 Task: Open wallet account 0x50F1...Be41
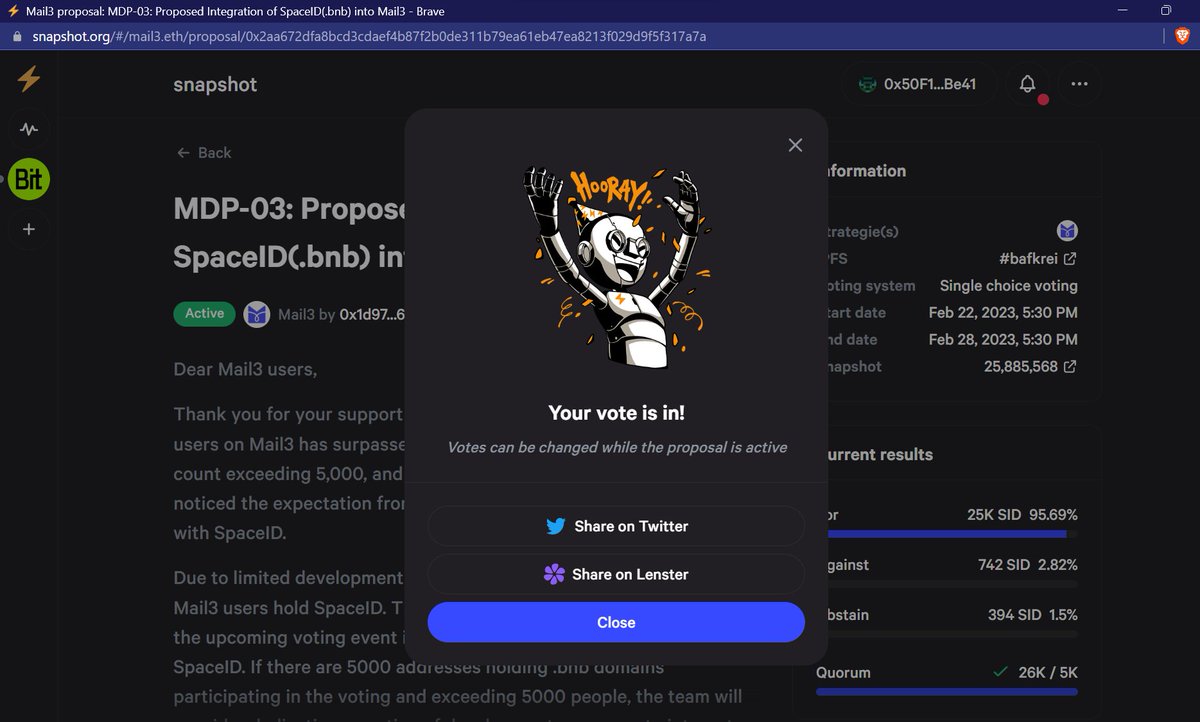[918, 84]
